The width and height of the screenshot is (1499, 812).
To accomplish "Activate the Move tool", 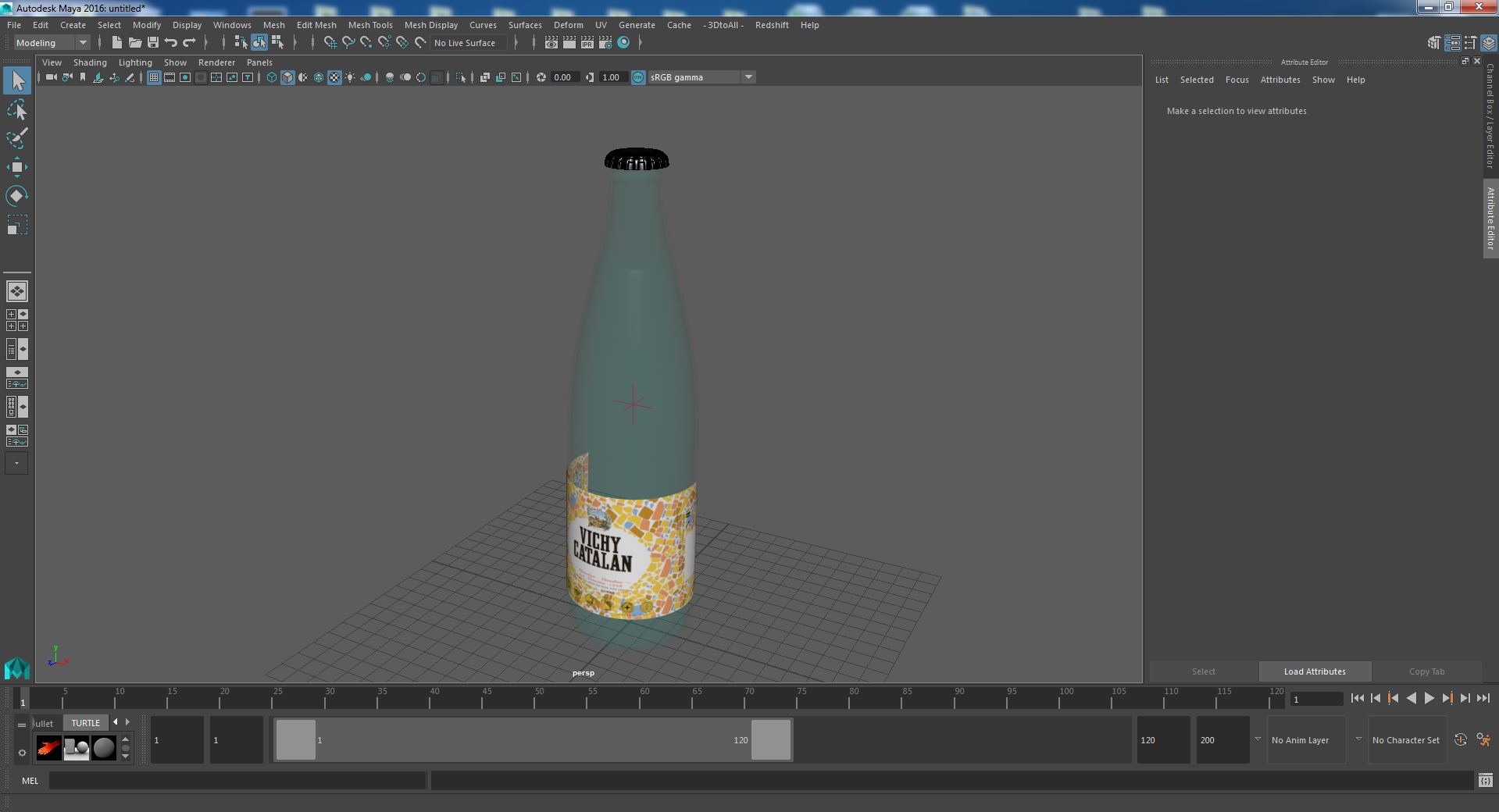I will pyautogui.click(x=17, y=167).
